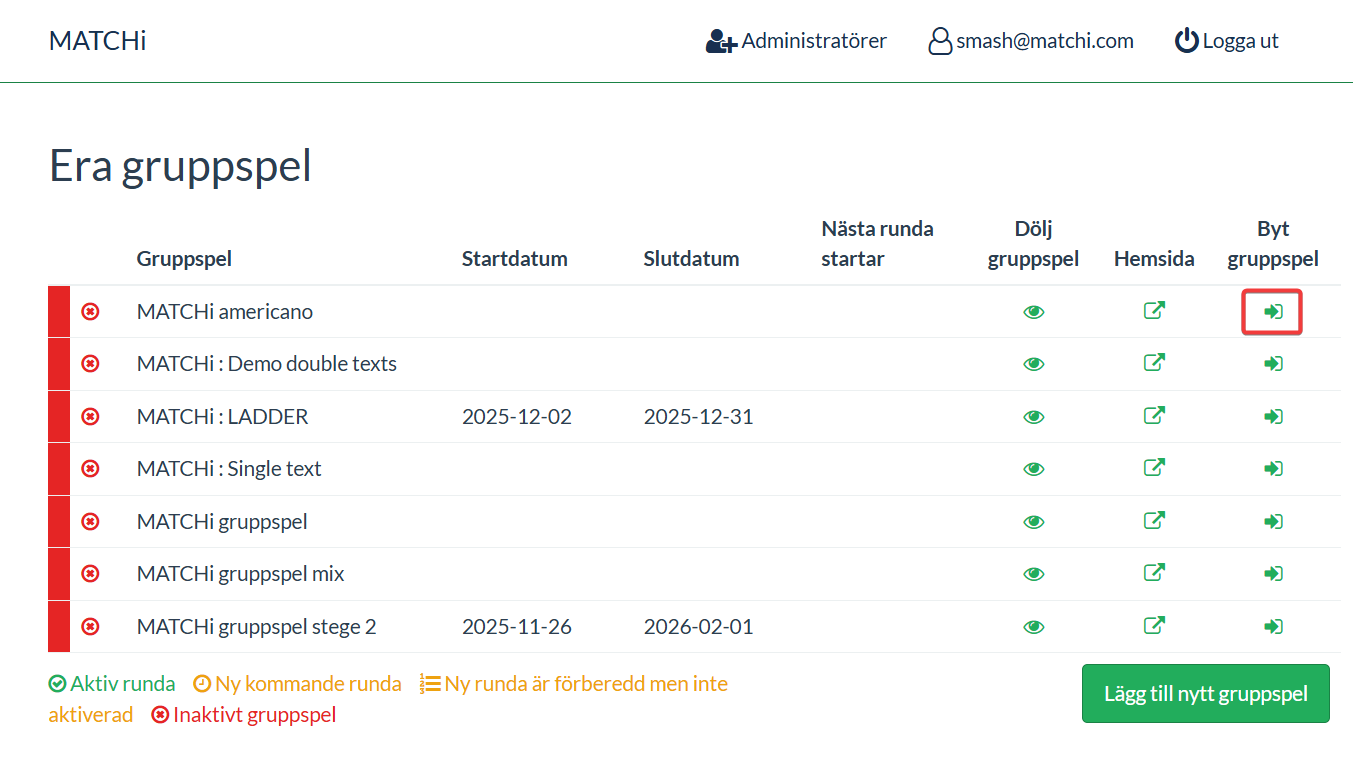Open Administratörer in the top navigation

tap(796, 41)
